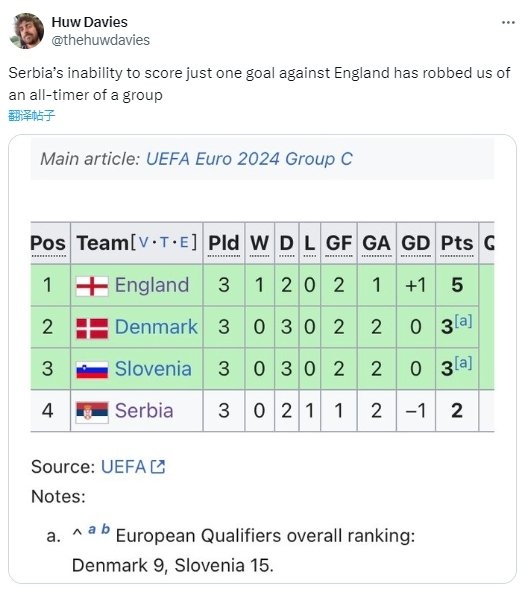Open the UEFA Euro 2024 Group C article

coord(249,159)
